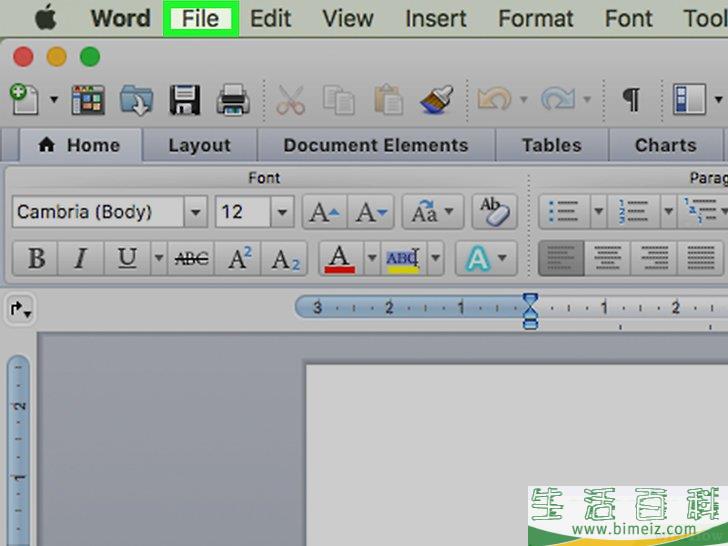The width and height of the screenshot is (728, 546).
Task: Toggle show nonprinting paragraph marks
Action: pyautogui.click(x=631, y=99)
